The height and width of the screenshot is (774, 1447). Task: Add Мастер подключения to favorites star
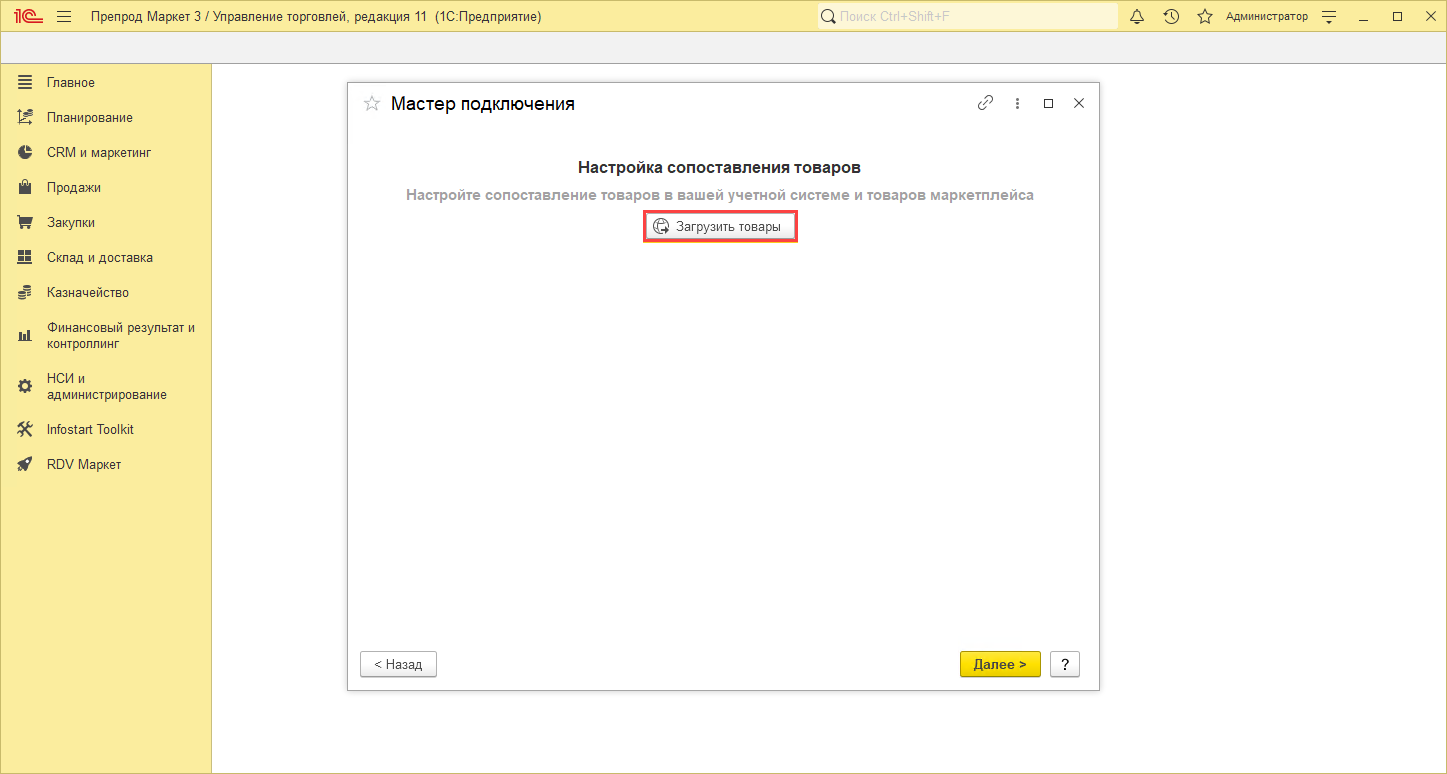coord(372,103)
